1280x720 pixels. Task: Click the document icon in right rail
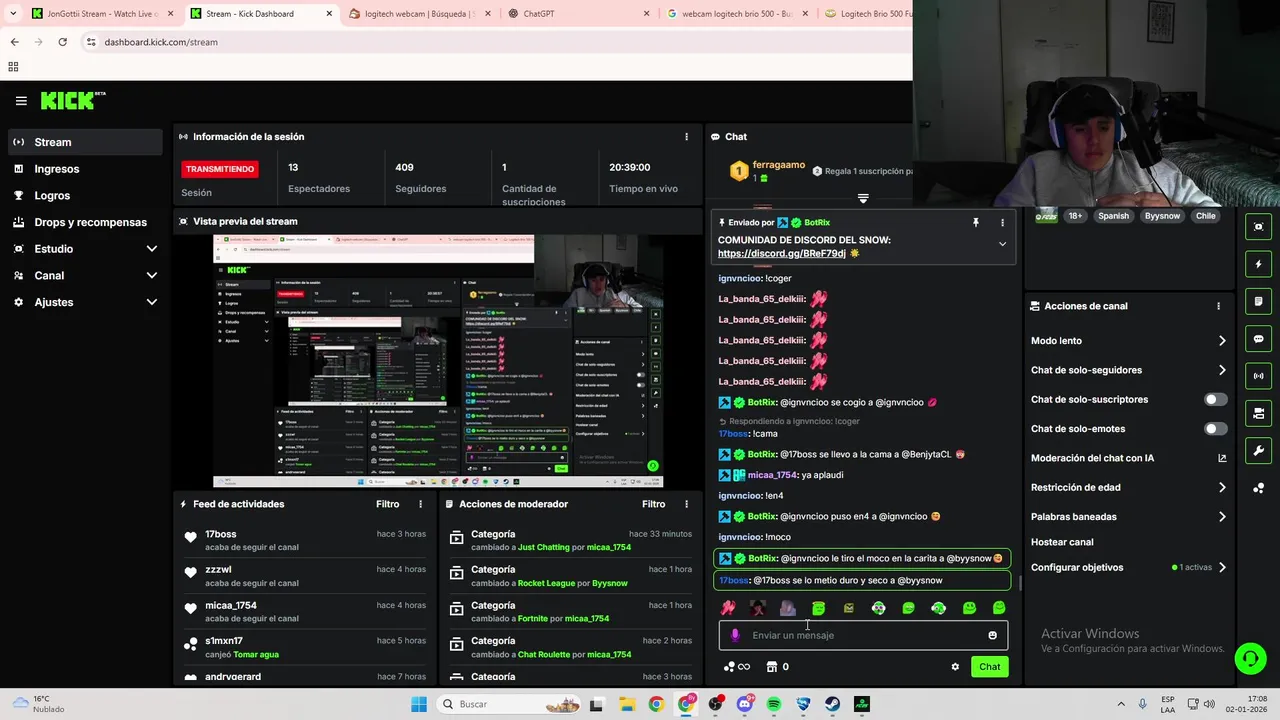point(1258,301)
